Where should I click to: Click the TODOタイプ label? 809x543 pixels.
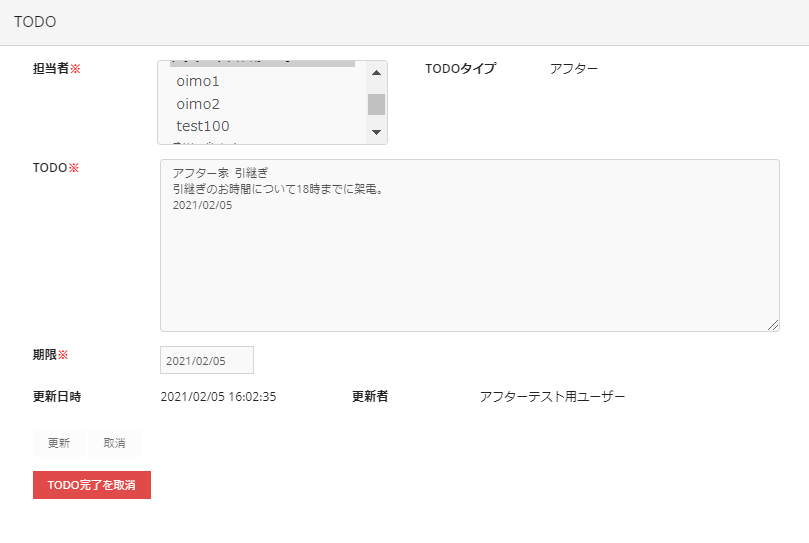(x=460, y=69)
